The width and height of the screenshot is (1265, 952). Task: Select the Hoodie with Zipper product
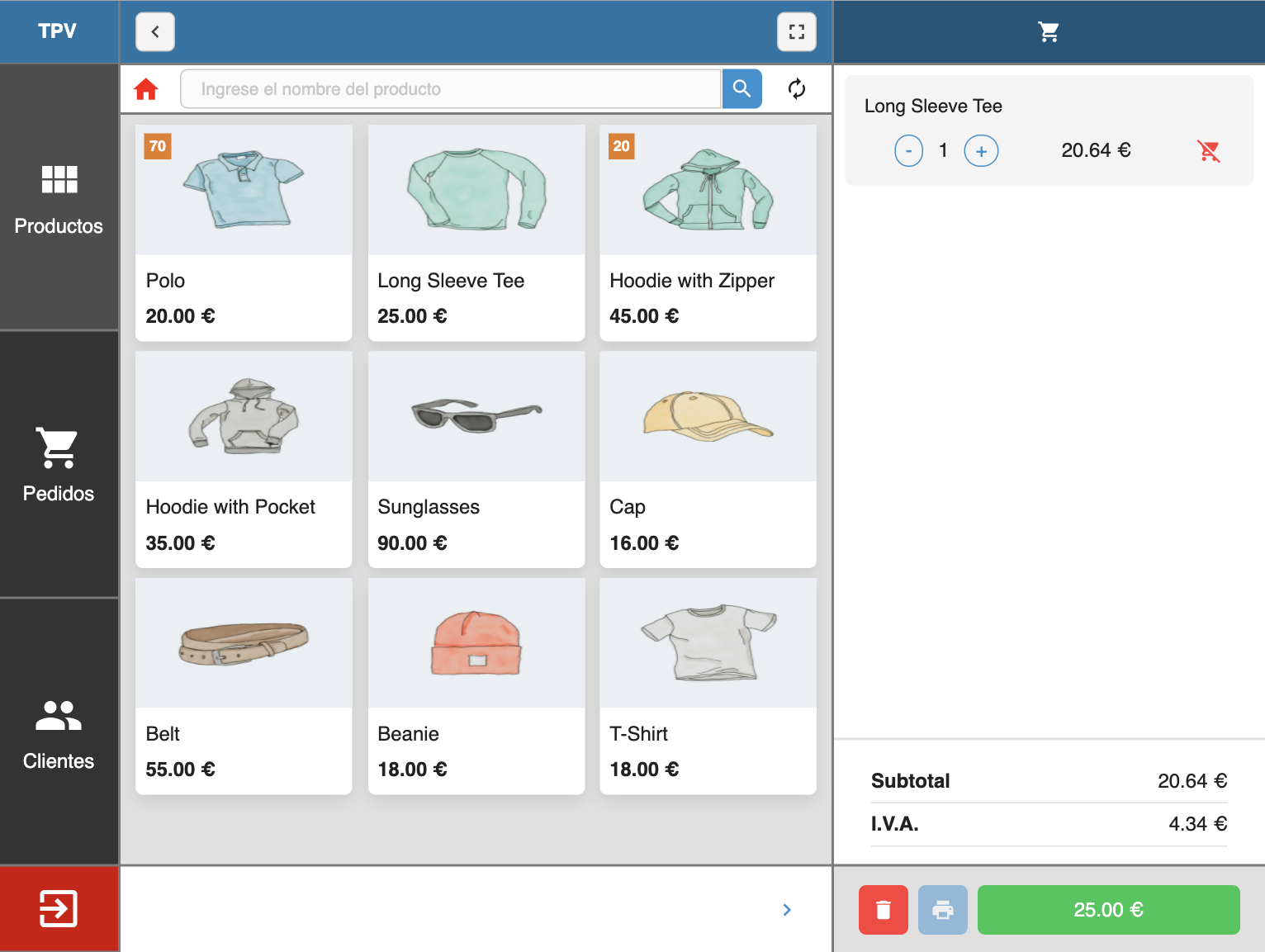point(708,232)
